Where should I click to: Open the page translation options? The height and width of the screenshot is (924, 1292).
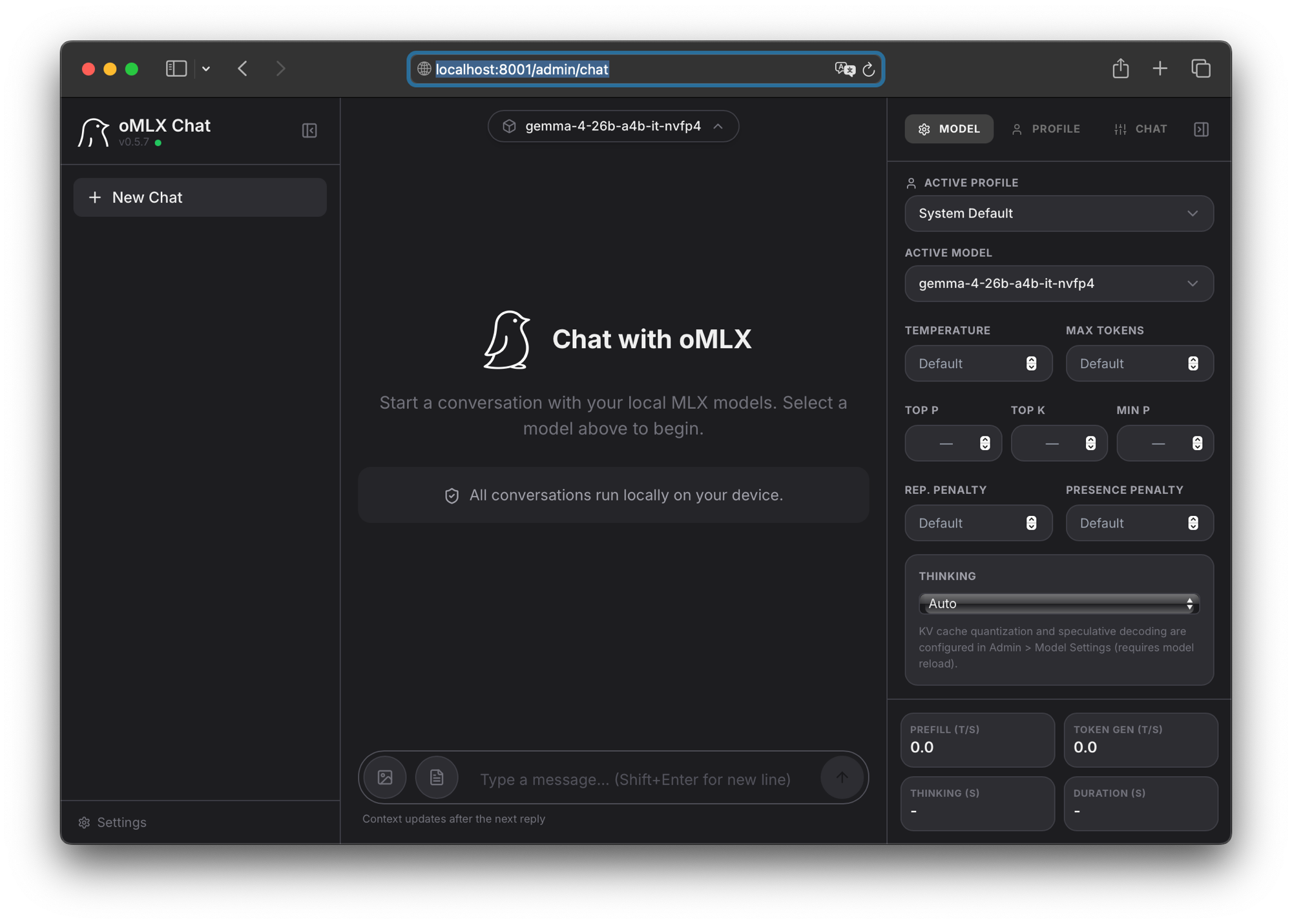pyautogui.click(x=844, y=69)
